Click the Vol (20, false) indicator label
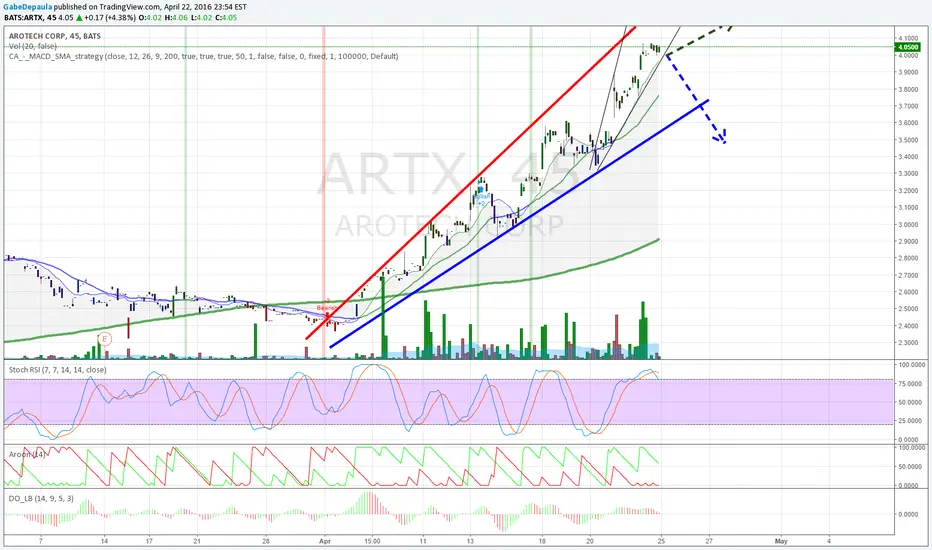This screenshot has width=932, height=550. point(33,46)
